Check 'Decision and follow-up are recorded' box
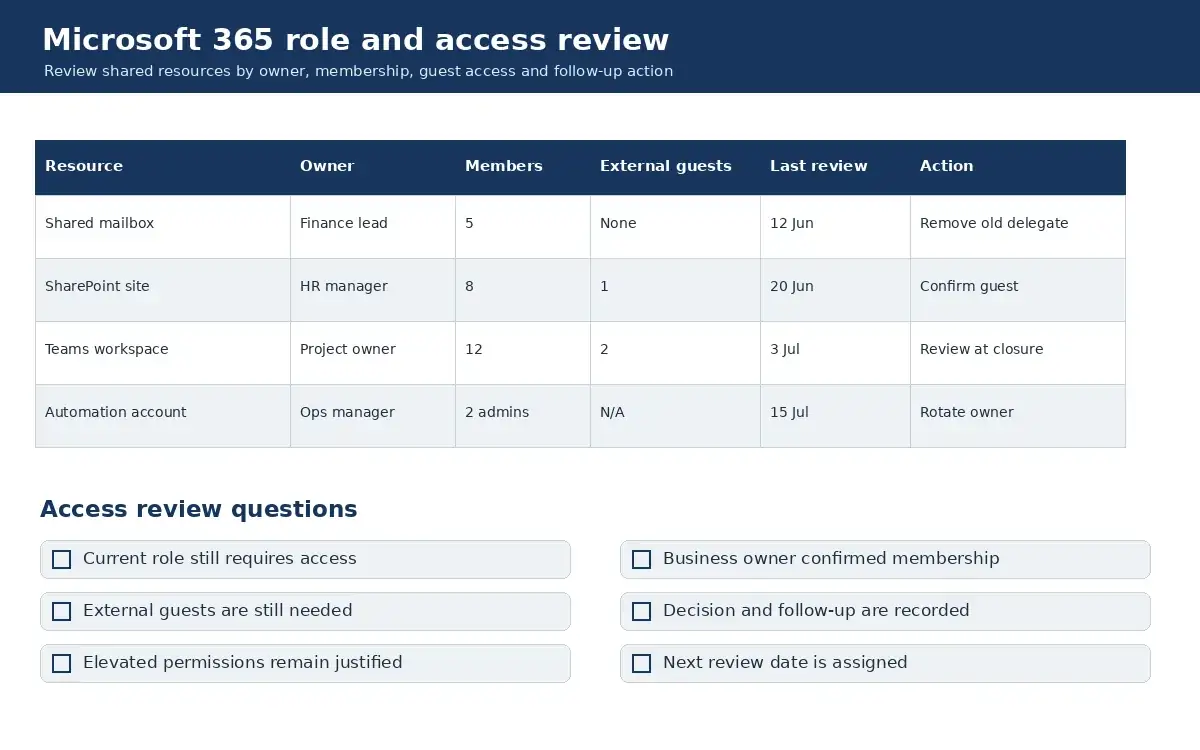The height and width of the screenshot is (750, 1200). click(x=641, y=612)
